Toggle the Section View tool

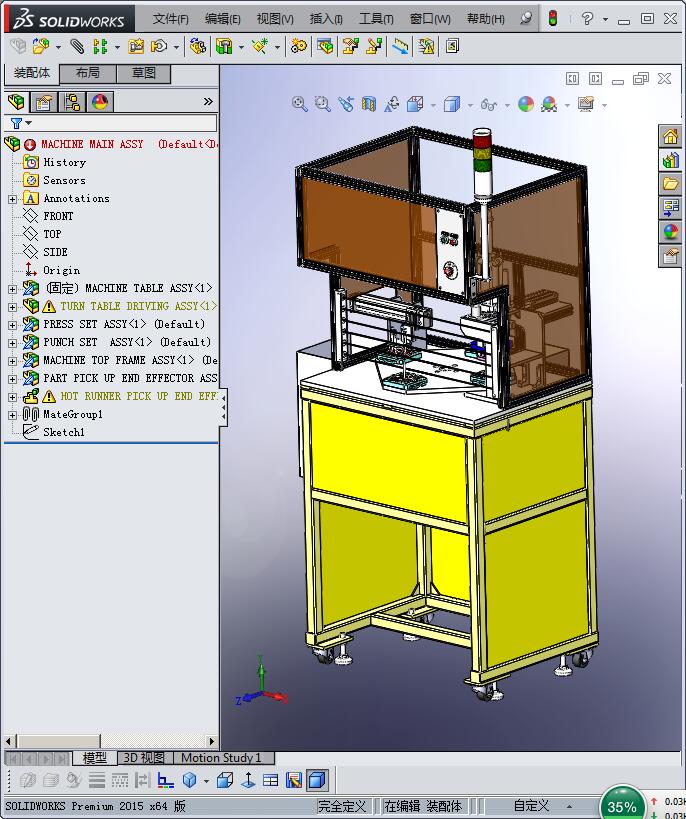click(369, 104)
